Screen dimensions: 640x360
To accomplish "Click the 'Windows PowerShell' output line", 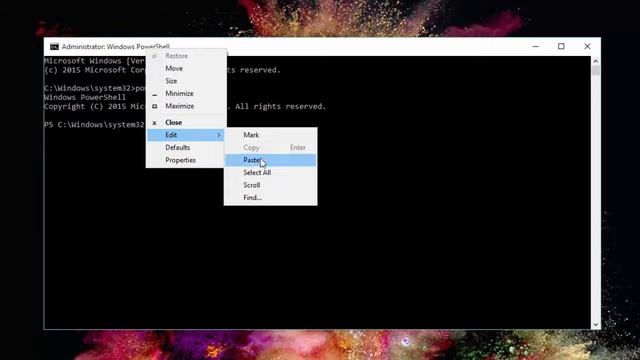I will pyautogui.click(x=85, y=98).
